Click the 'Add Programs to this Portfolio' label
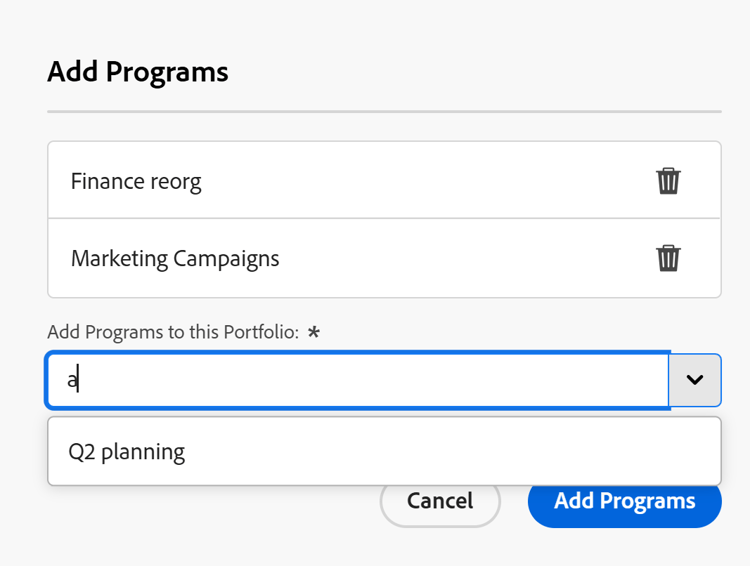Screen dimensions: 750x566 173,332
